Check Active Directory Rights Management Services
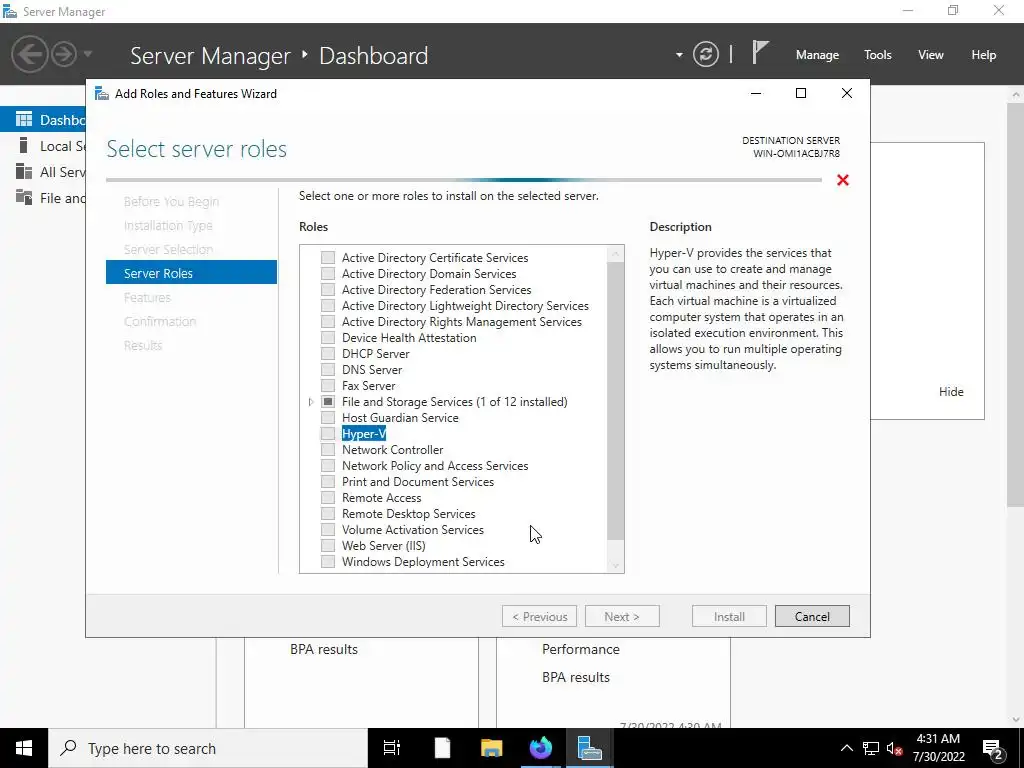 [x=328, y=321]
